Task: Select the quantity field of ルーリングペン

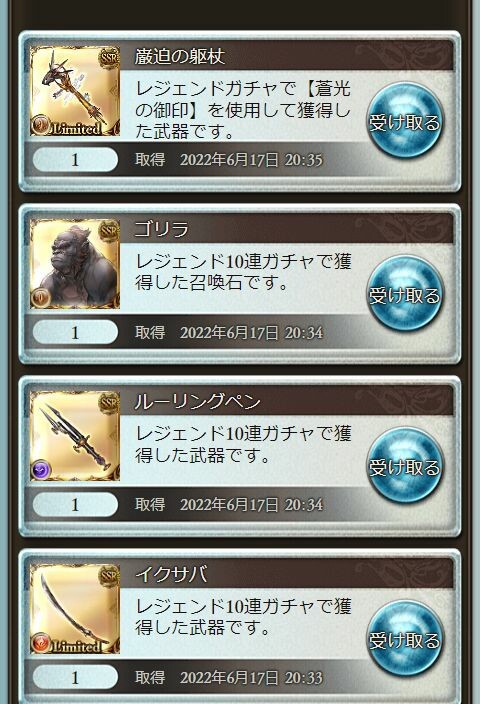Action: (75, 504)
